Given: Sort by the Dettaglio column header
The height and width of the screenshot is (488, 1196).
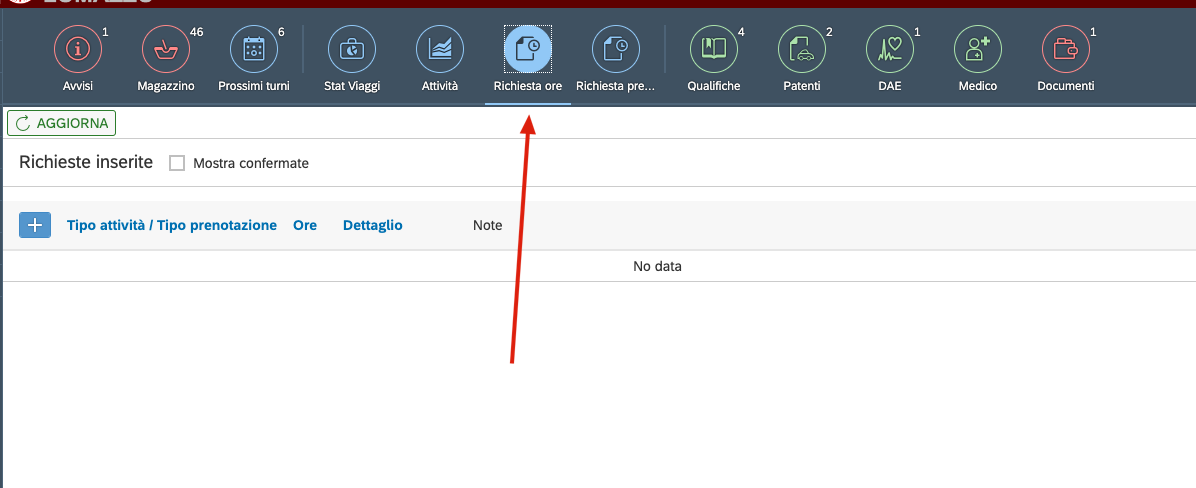Looking at the screenshot, I should click(372, 225).
